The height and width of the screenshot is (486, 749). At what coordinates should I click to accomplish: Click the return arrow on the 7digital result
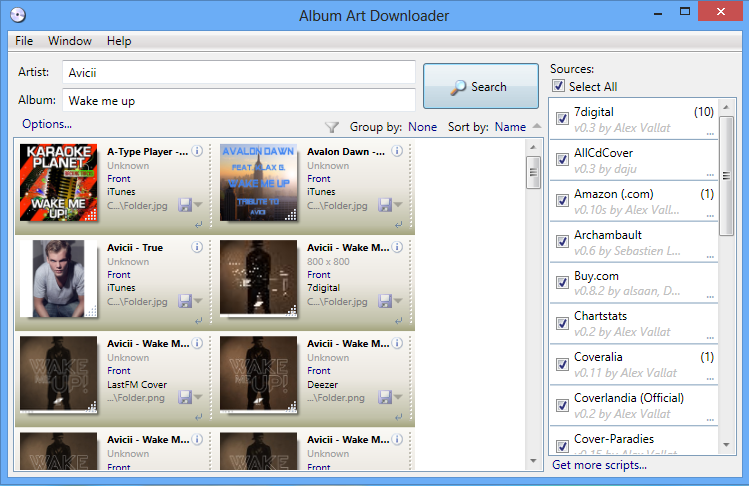coord(398,321)
